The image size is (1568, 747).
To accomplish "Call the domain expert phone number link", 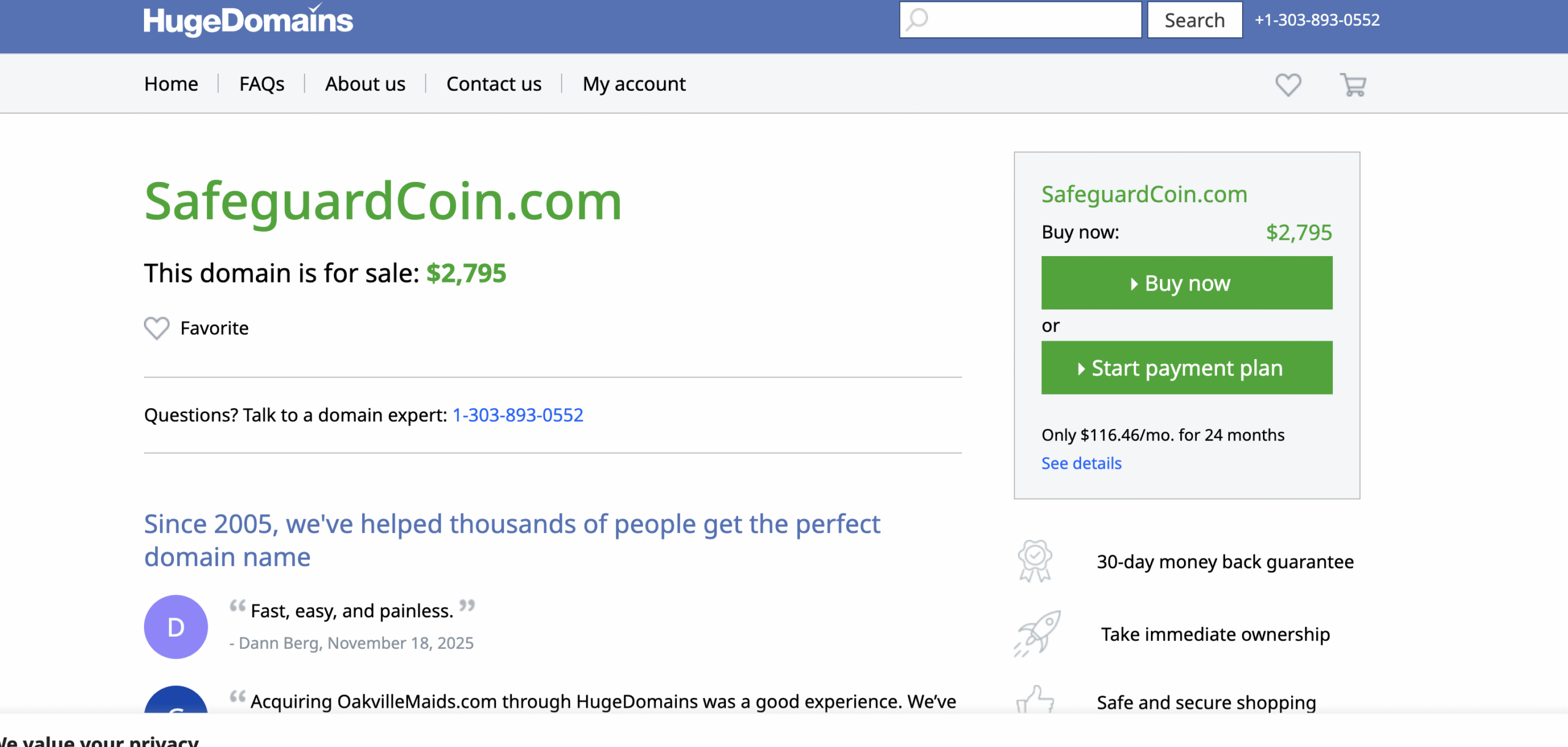I will (518, 415).
